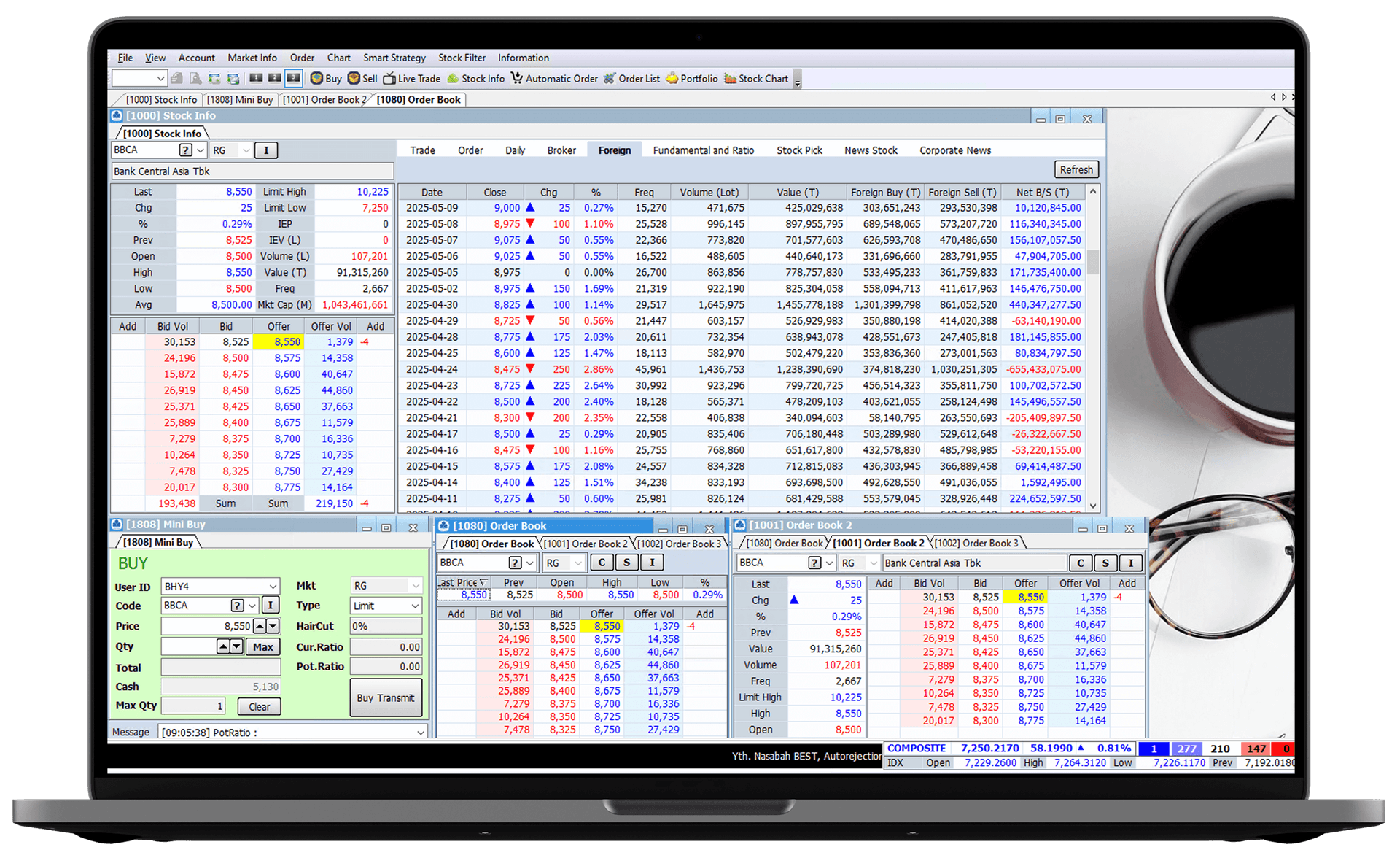
Task: Click the Foreign table vertical scrollbar thumb
Action: point(1092,261)
